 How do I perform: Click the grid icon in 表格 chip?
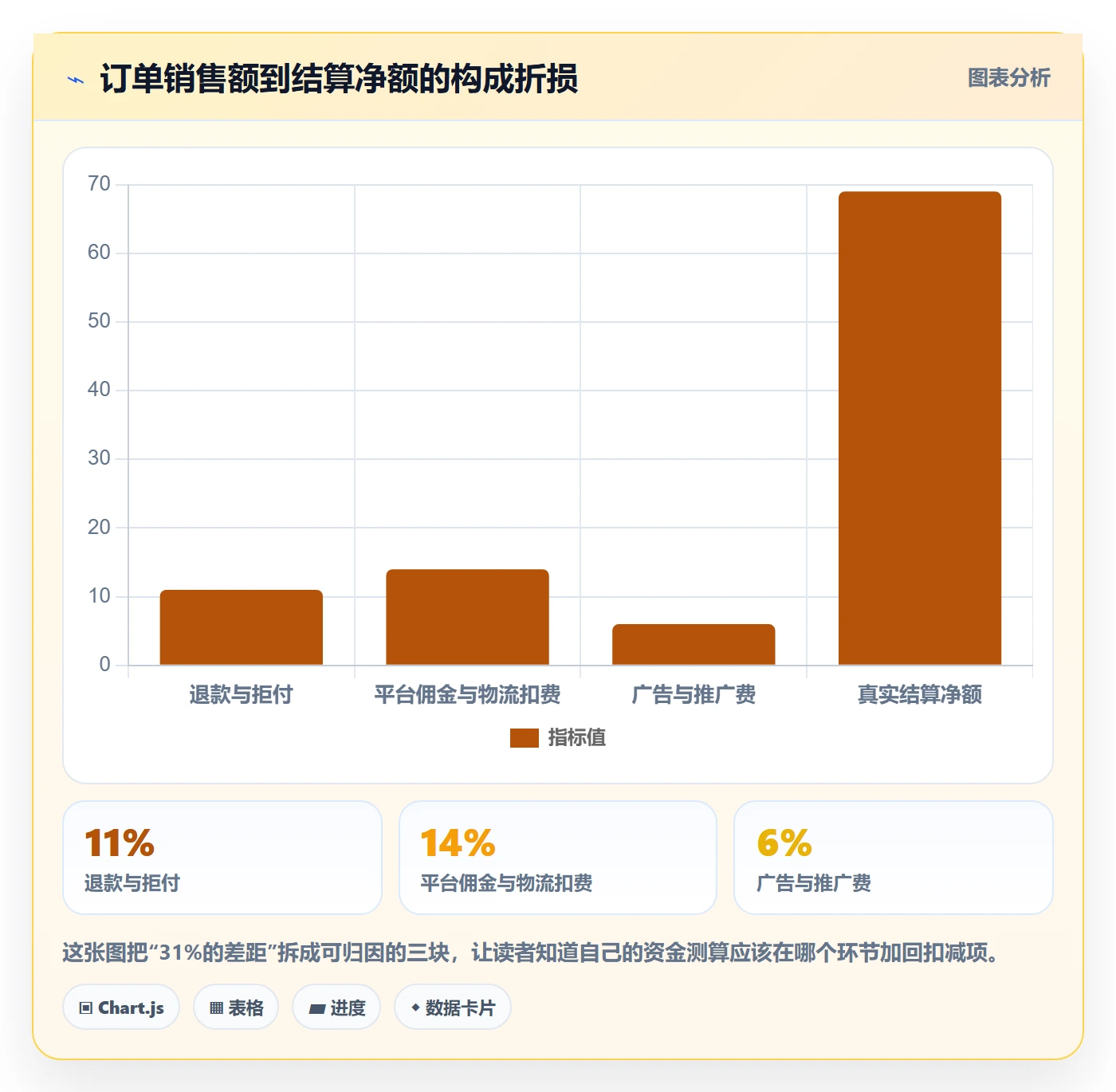[x=216, y=1008]
